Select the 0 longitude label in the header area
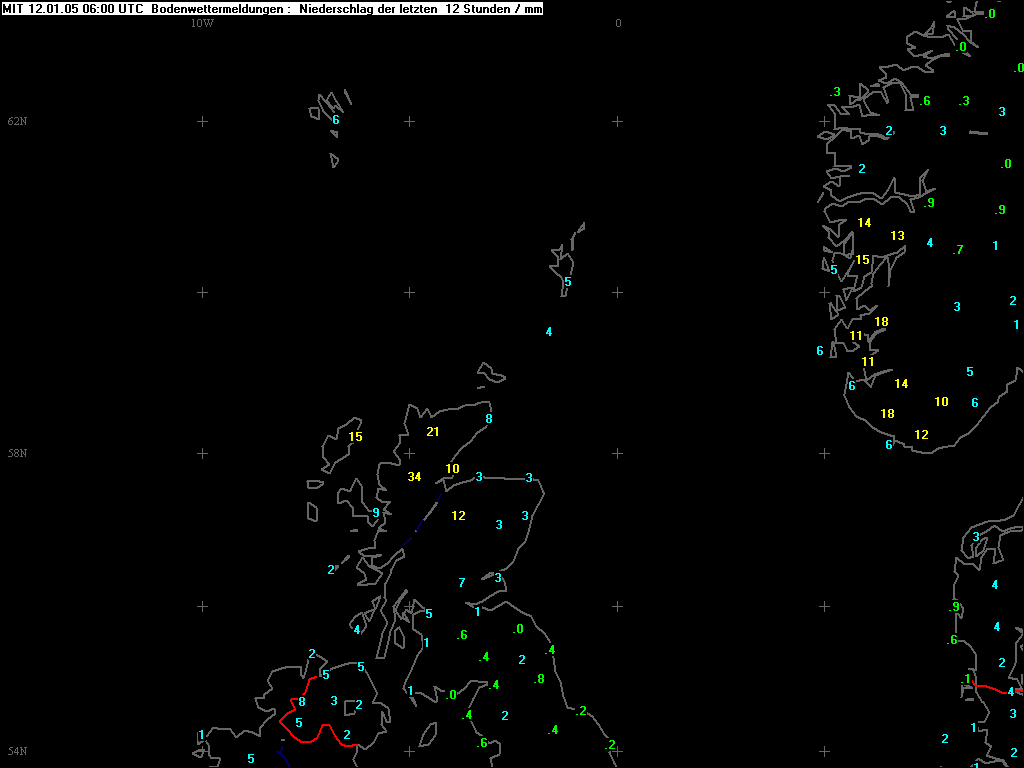Screen dimensions: 1024x768 [x=618, y=23]
